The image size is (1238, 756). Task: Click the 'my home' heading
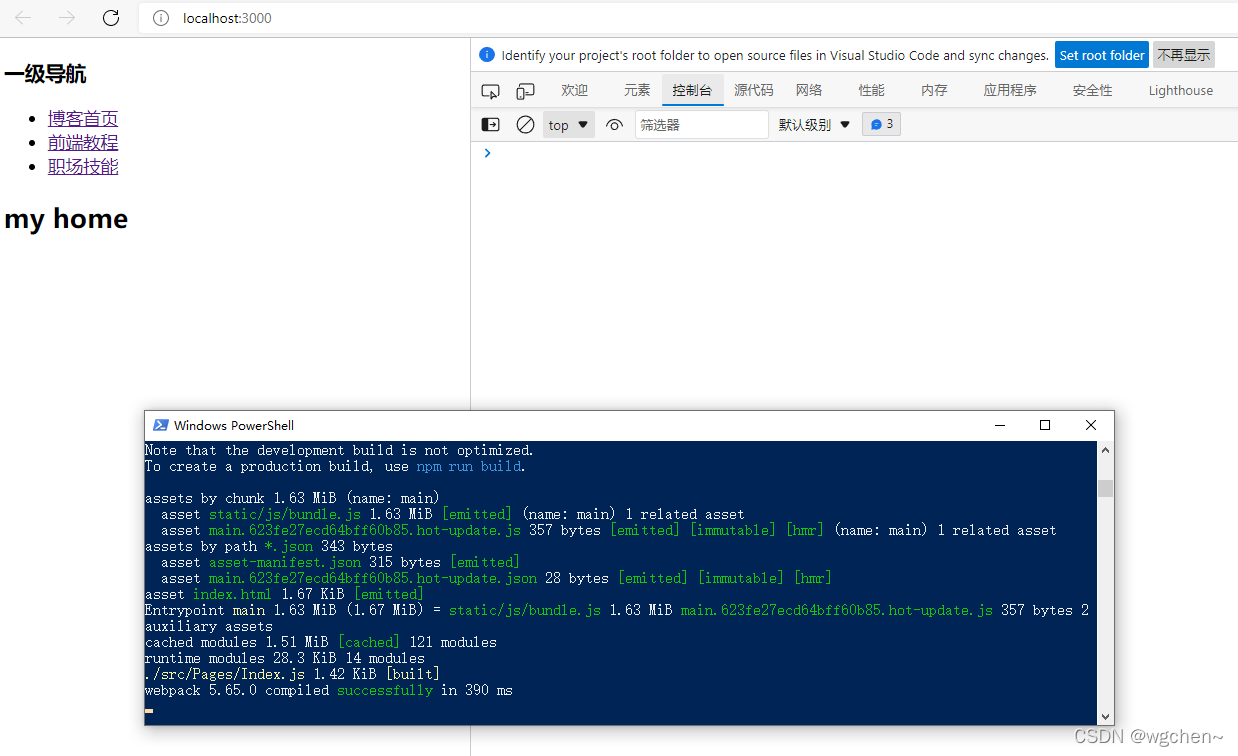click(66, 219)
